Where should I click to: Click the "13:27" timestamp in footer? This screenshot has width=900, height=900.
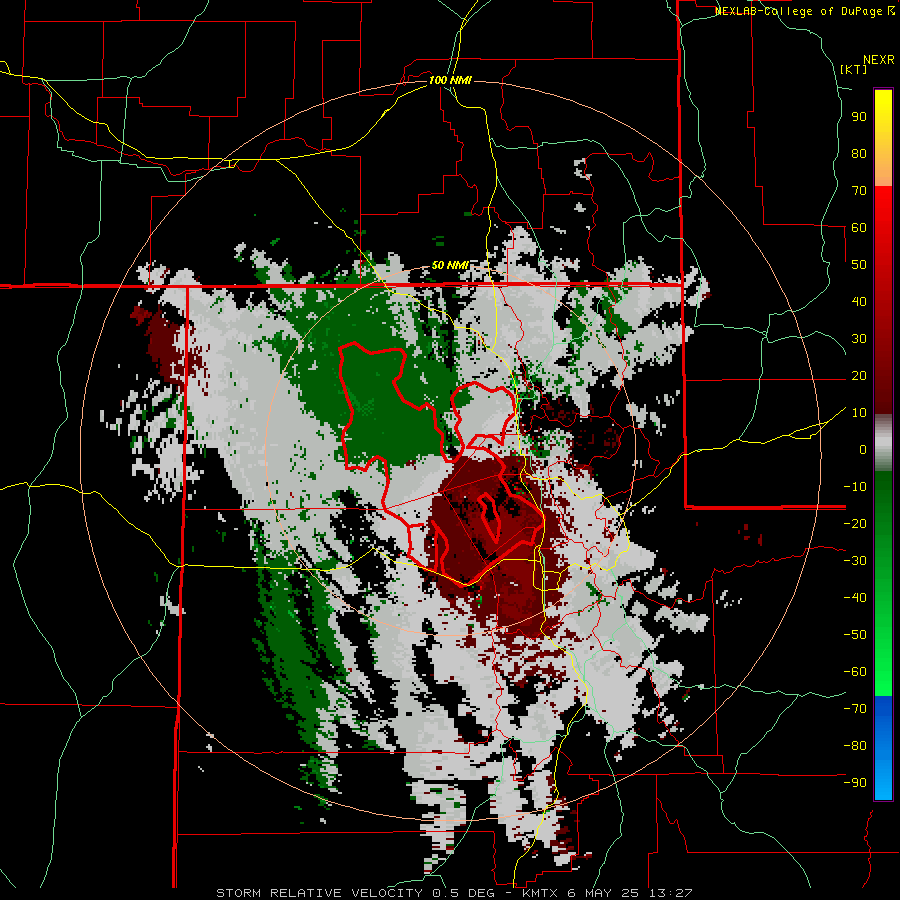click(670, 893)
